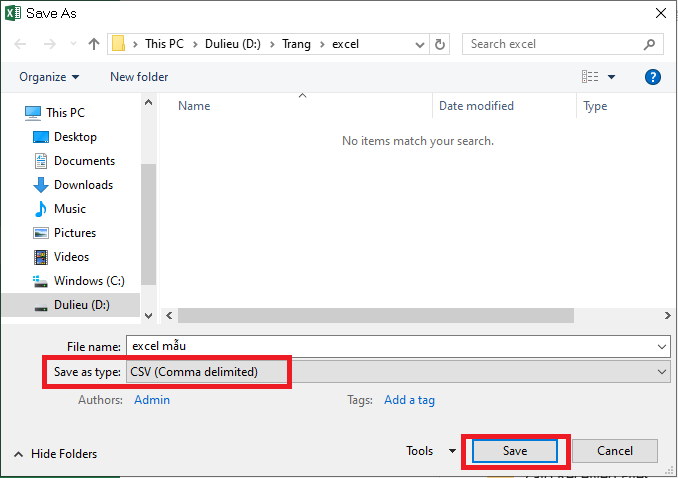The image size is (678, 478).
Task: Open Pictures in the navigation pane
Action: pyautogui.click(x=75, y=233)
